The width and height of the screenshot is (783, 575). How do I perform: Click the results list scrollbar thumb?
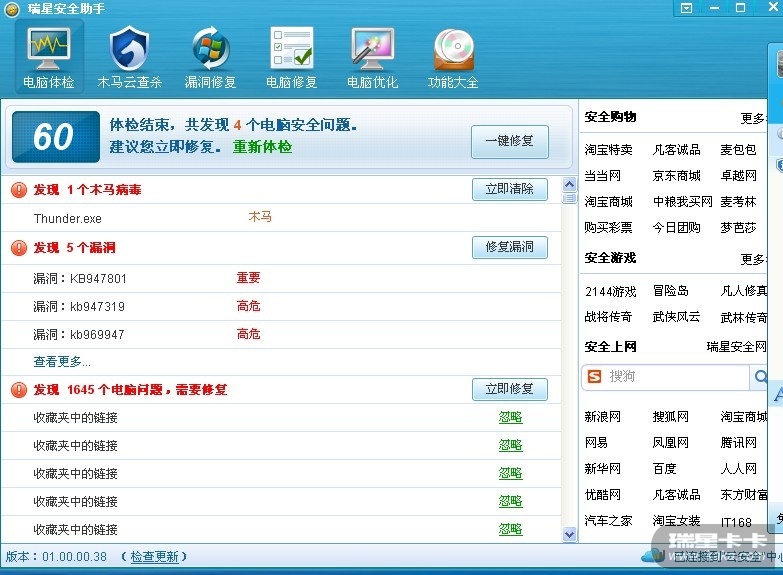[x=569, y=198]
